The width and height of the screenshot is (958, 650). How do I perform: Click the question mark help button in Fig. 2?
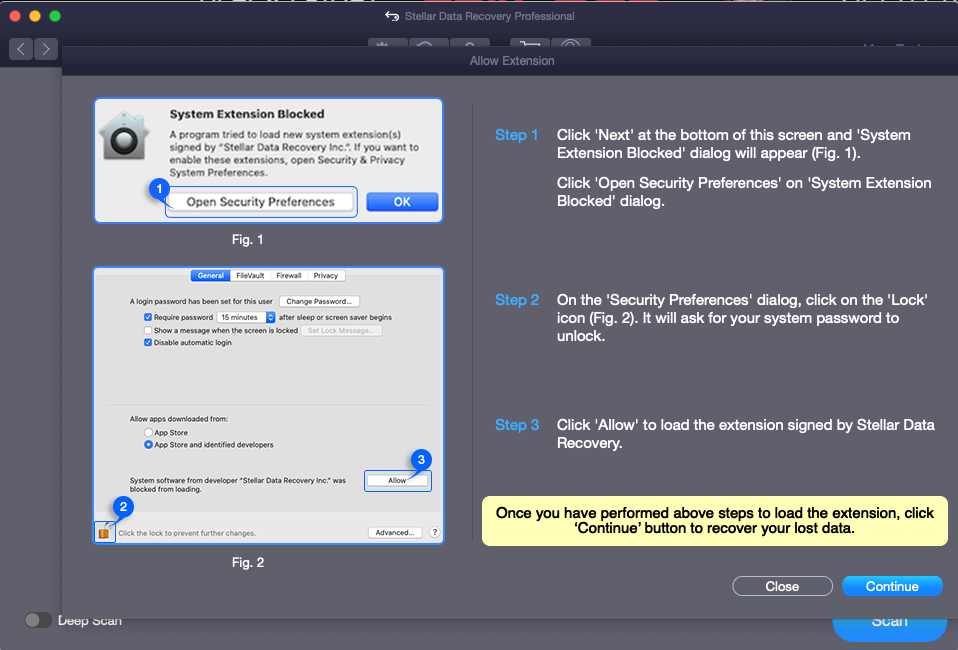[434, 533]
